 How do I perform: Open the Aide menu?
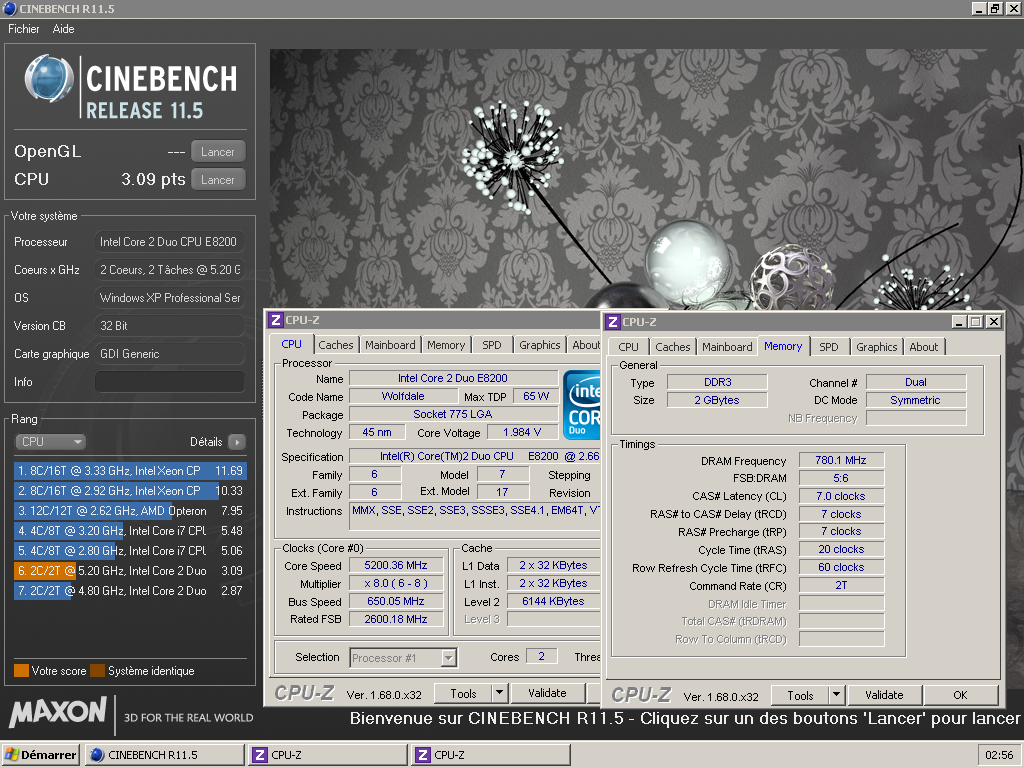coord(63,29)
